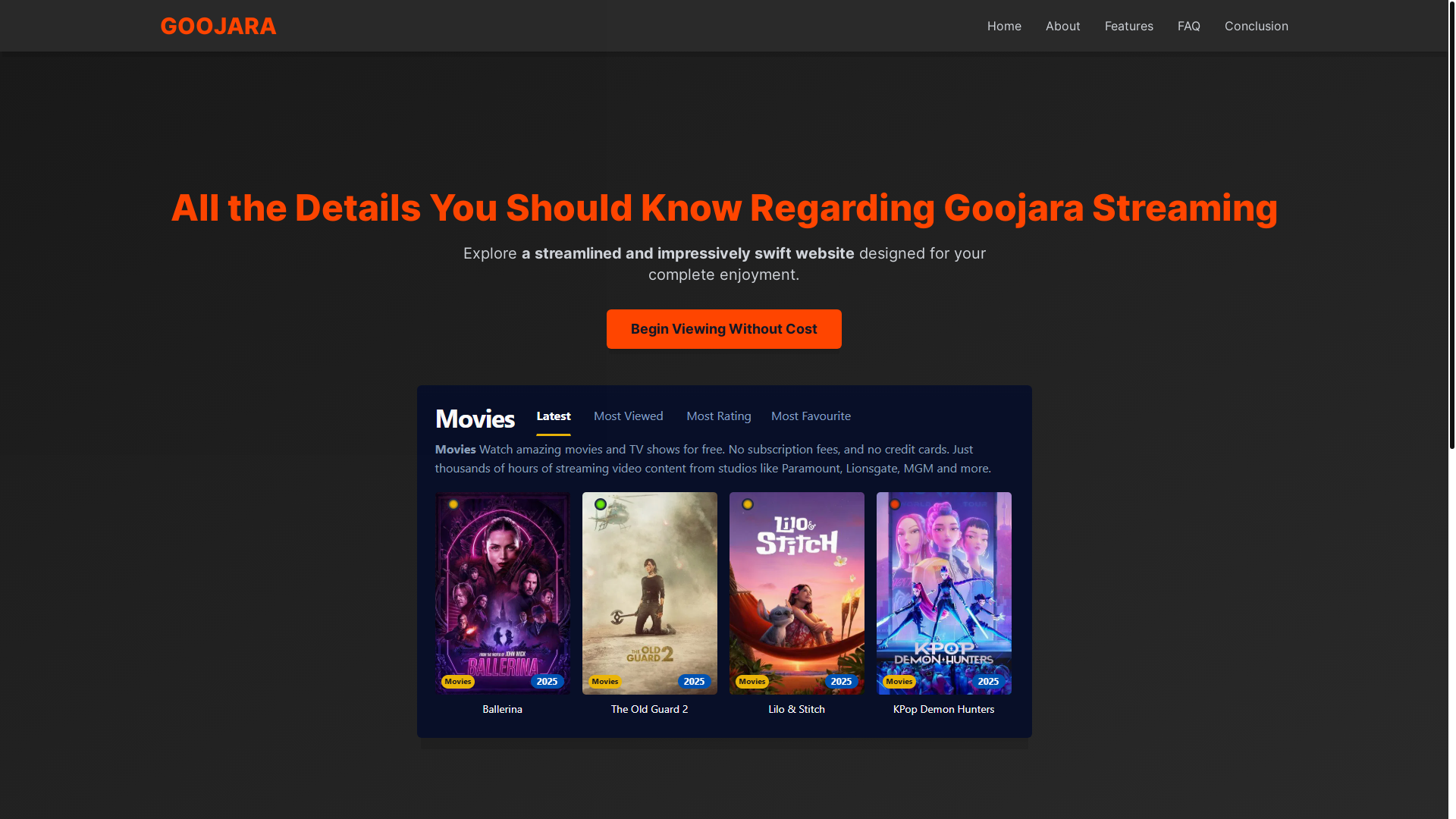Switch to the Most Viewed tab
Viewport: 1456px width, 819px height.
628,416
